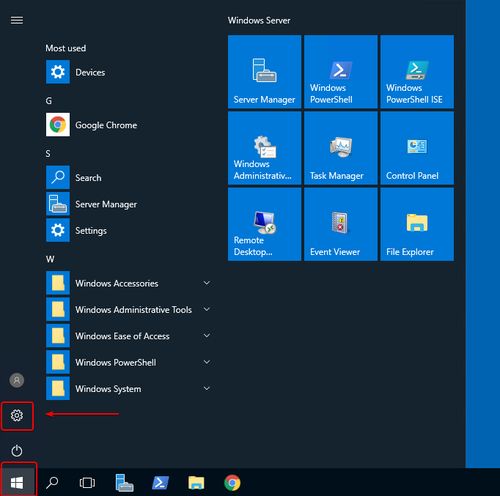Open the Control Panel tile

click(417, 148)
